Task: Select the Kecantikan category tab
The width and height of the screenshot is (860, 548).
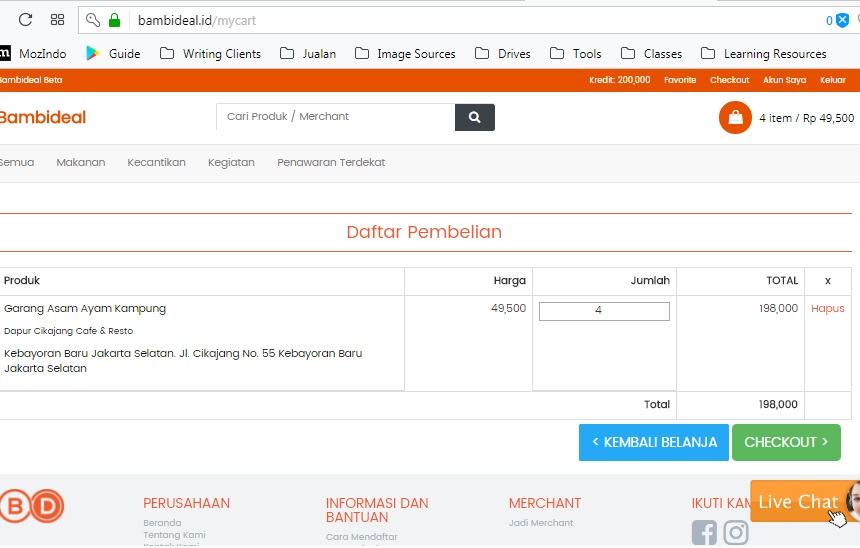Action: click(156, 162)
